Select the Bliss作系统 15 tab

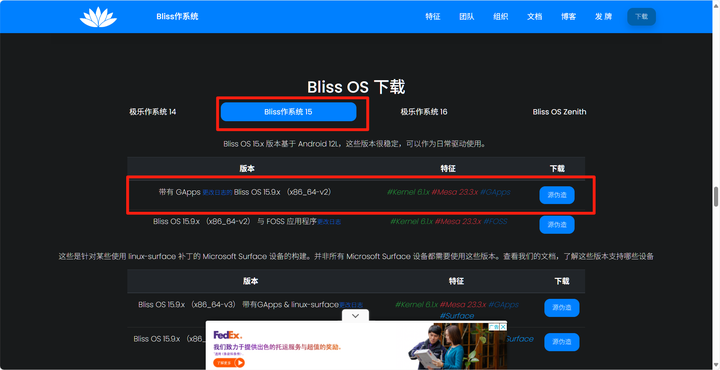288,112
